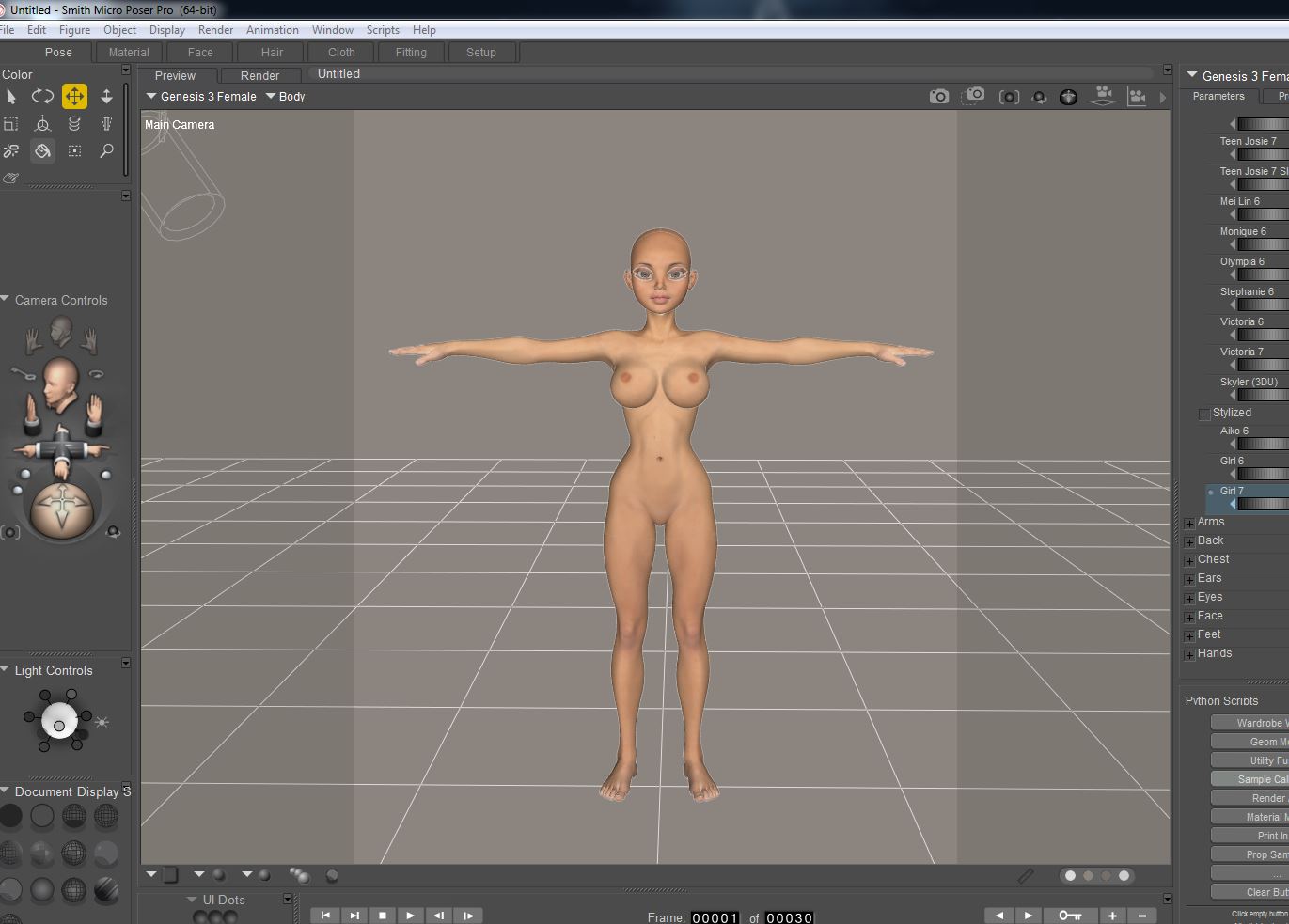Open the Animation menu
The image size is (1289, 924).
(x=273, y=30)
